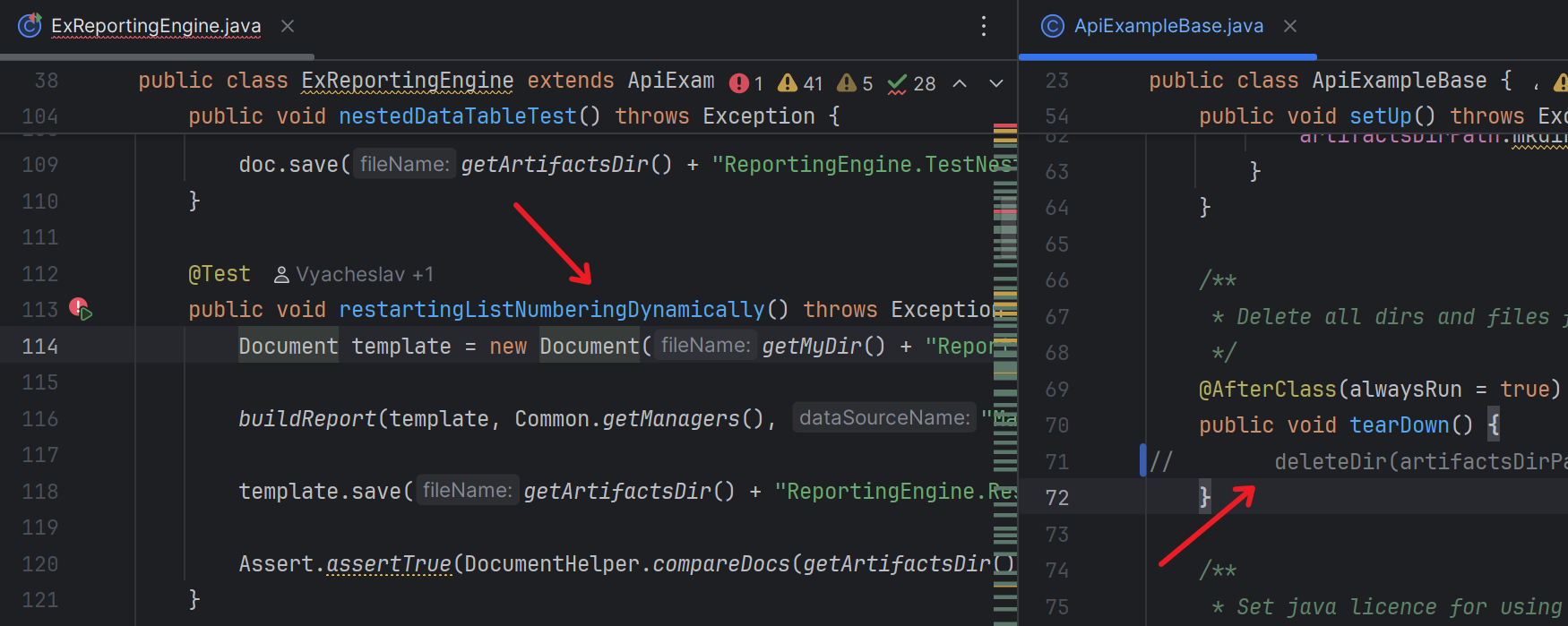Click the Java class icon on ExReportingEngine tab
This screenshot has height=626, width=1568.
[x=30, y=26]
